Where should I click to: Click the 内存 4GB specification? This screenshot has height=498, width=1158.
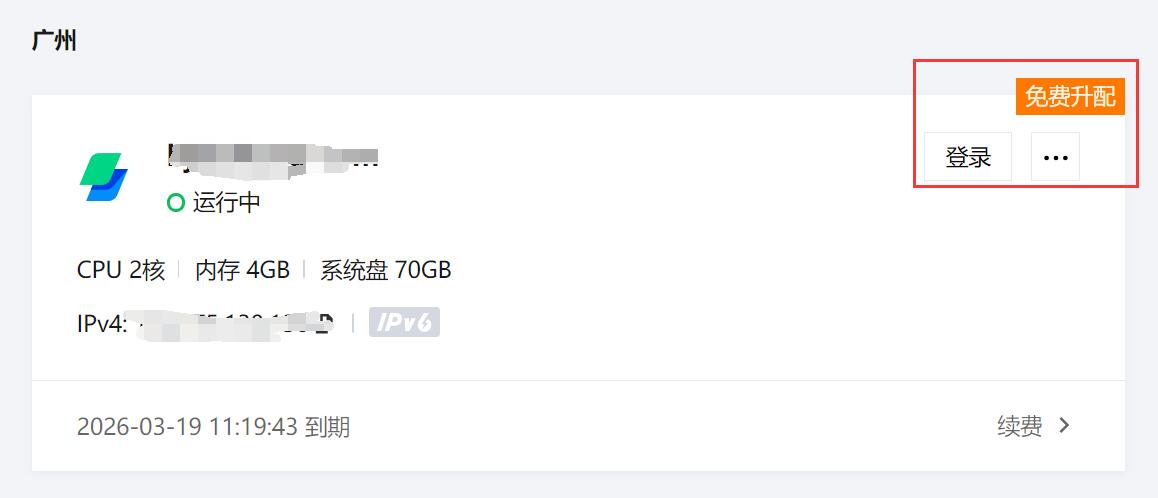coord(242,270)
